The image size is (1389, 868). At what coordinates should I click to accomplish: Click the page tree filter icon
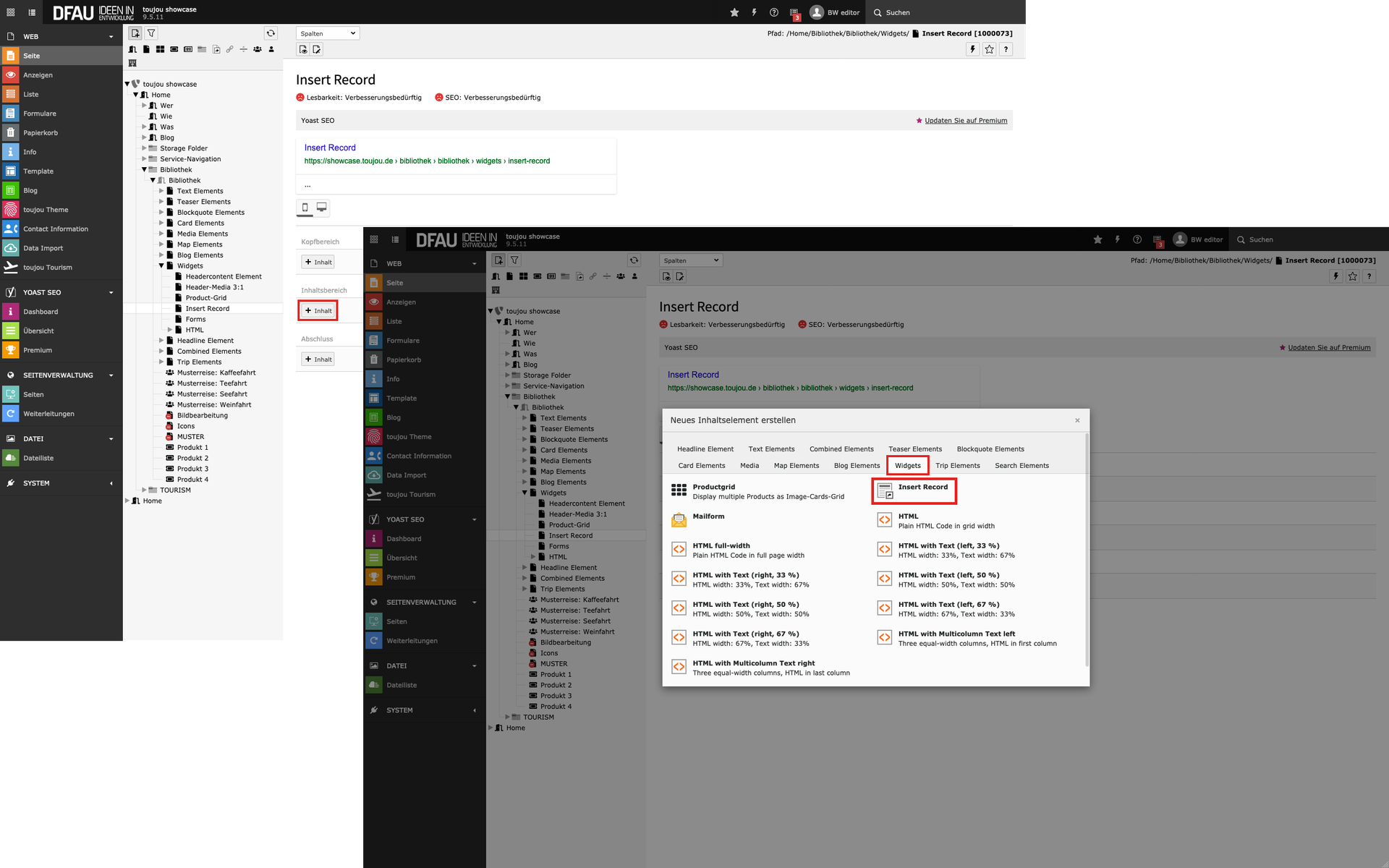[151, 33]
